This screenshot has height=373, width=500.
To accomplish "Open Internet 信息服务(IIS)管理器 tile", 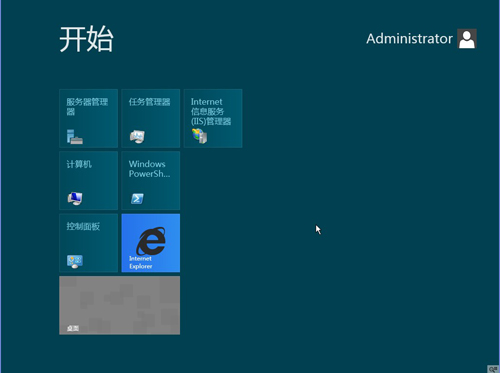I will (x=213, y=118).
